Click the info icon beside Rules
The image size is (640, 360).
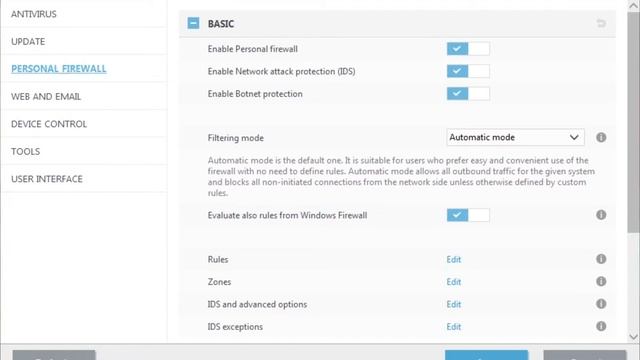tap(601, 259)
